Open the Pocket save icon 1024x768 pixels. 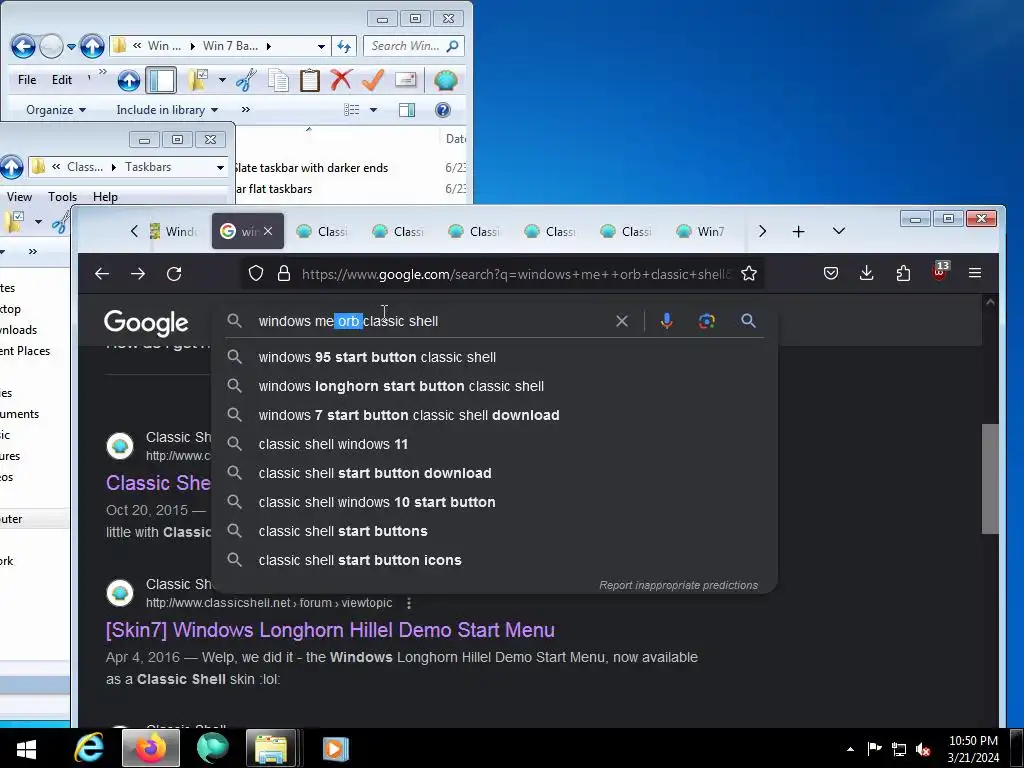click(x=831, y=273)
